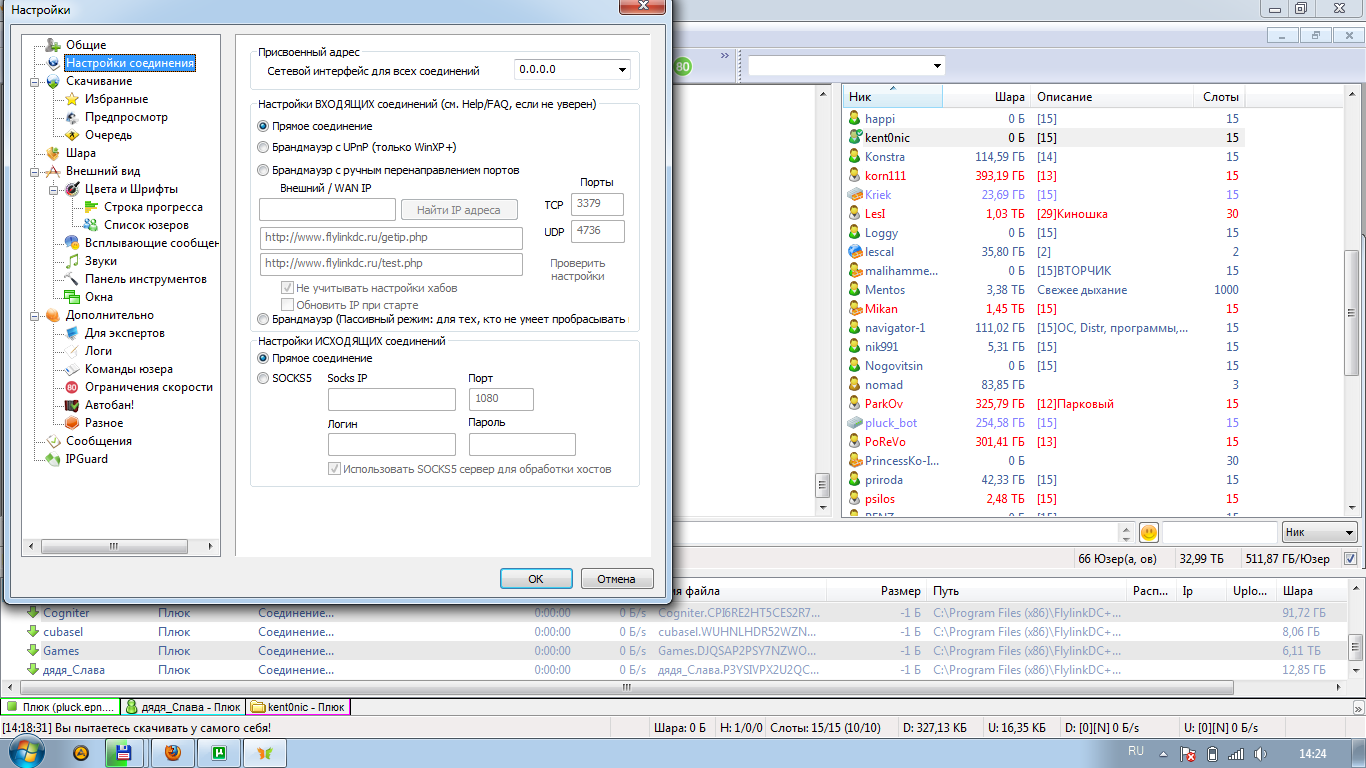Image resolution: width=1366 pixels, height=768 pixels.
Task: Open the Избранные star icon entry
Action: pyautogui.click(x=72, y=99)
